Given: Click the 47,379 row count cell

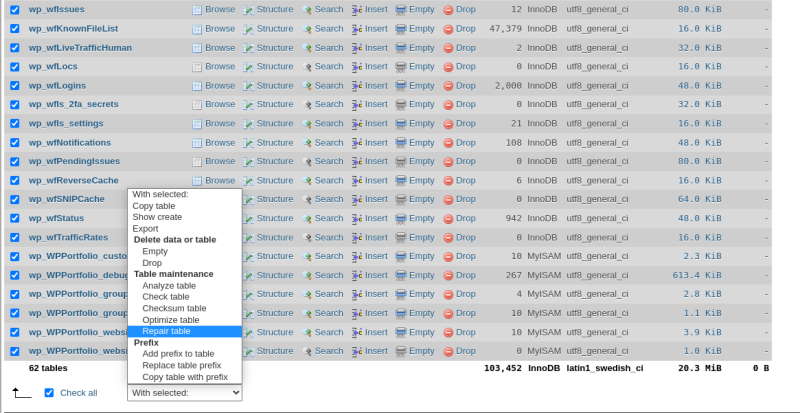Looking at the screenshot, I should 505,29.
